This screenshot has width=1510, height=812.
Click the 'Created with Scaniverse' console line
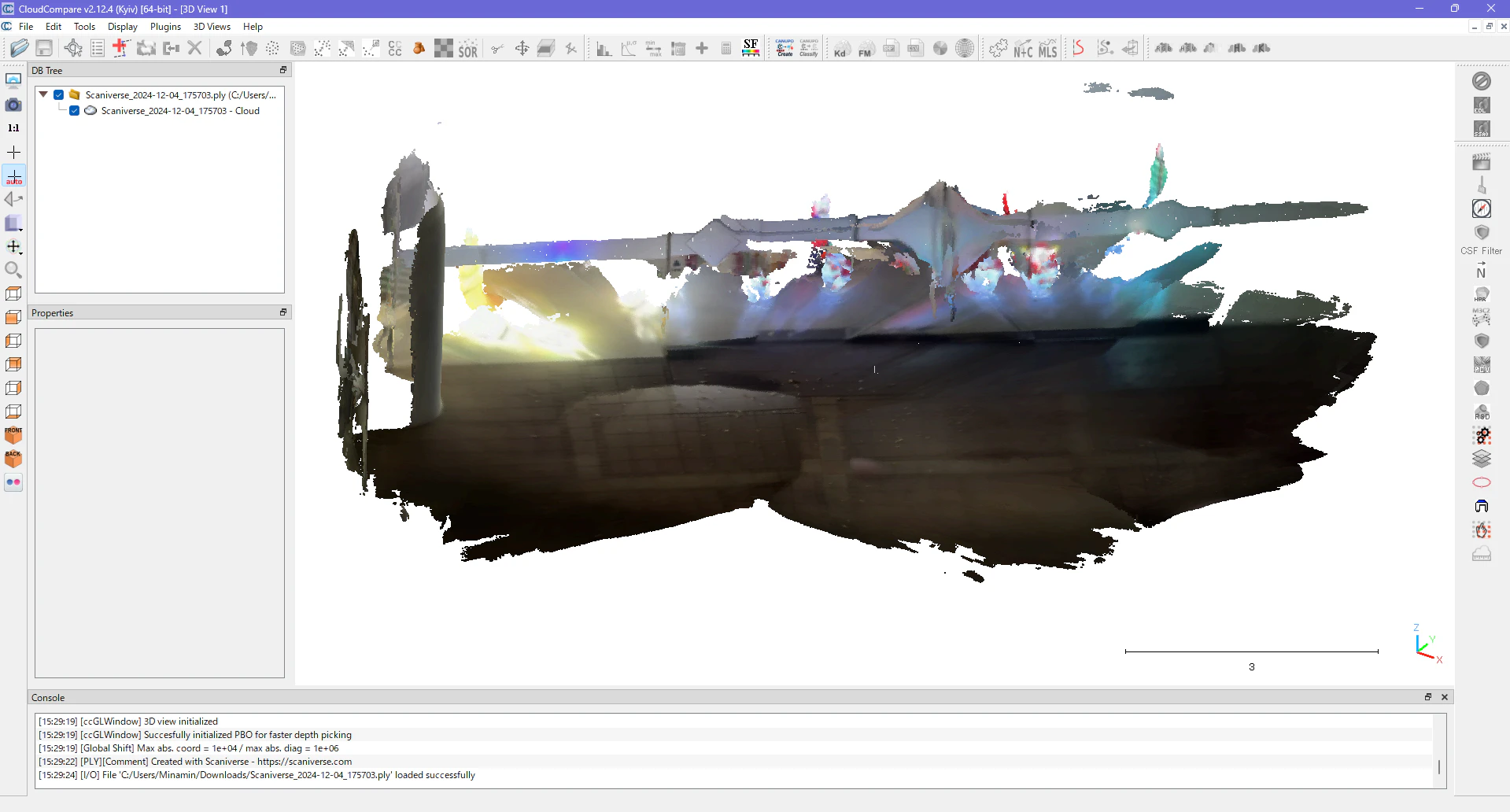[x=195, y=762]
